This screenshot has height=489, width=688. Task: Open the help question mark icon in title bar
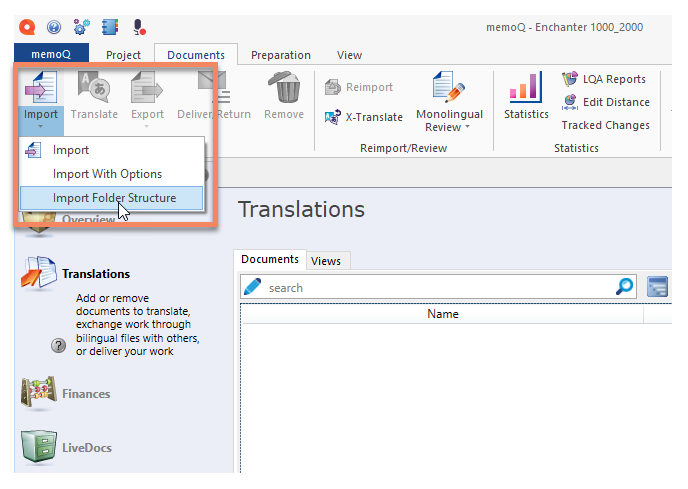pos(54,28)
